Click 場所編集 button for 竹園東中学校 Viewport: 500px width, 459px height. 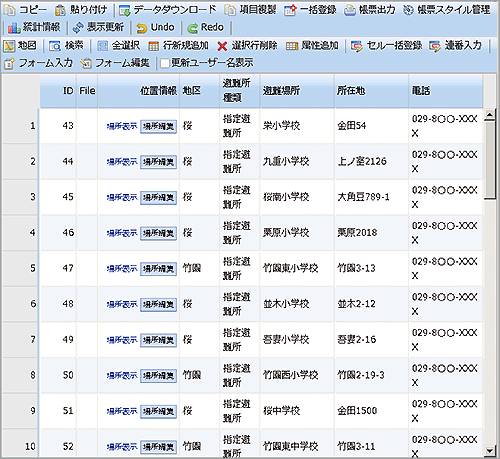158,447
